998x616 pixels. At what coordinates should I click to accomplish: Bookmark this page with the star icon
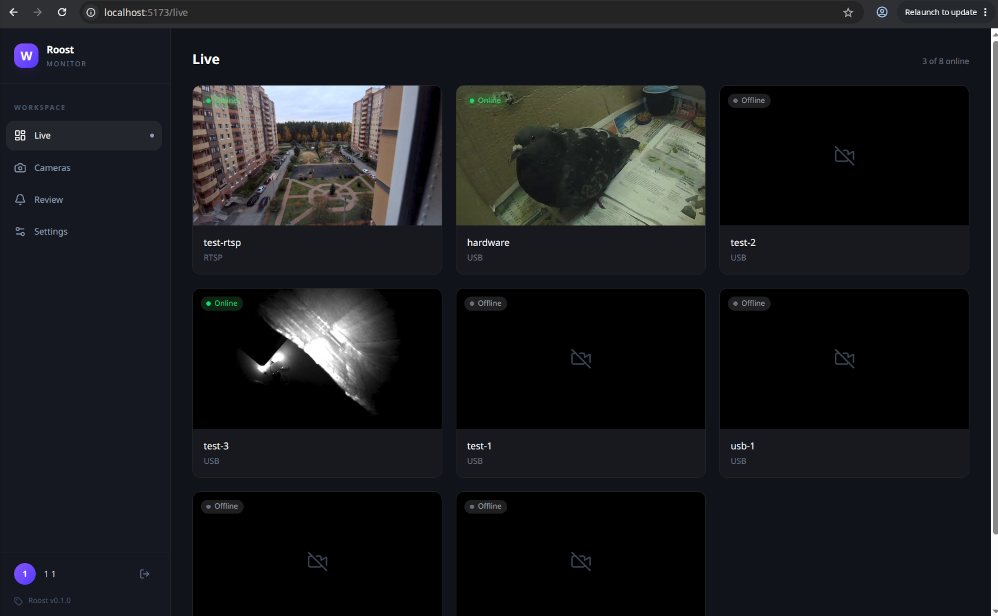click(x=848, y=12)
